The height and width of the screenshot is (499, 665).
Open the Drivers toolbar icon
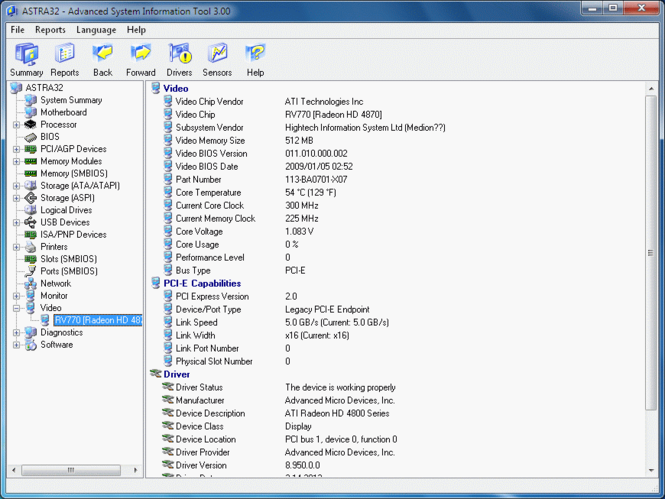(179, 60)
